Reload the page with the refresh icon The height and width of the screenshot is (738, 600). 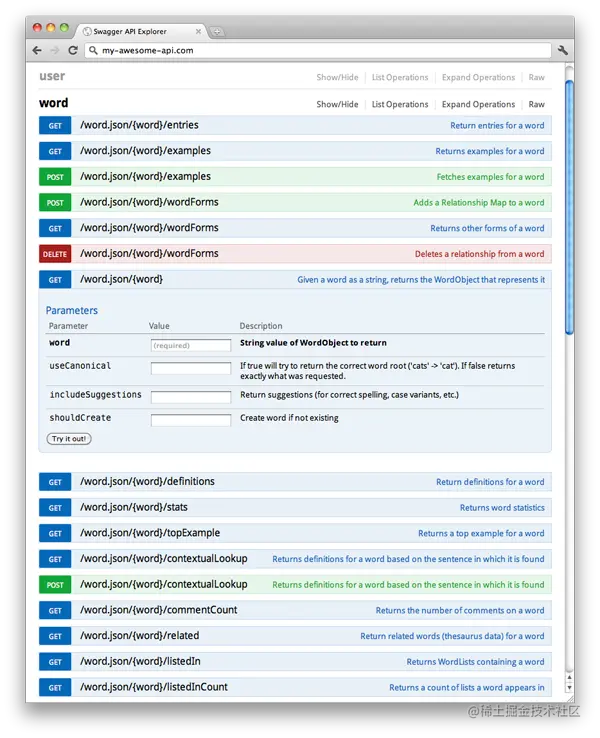(73, 50)
